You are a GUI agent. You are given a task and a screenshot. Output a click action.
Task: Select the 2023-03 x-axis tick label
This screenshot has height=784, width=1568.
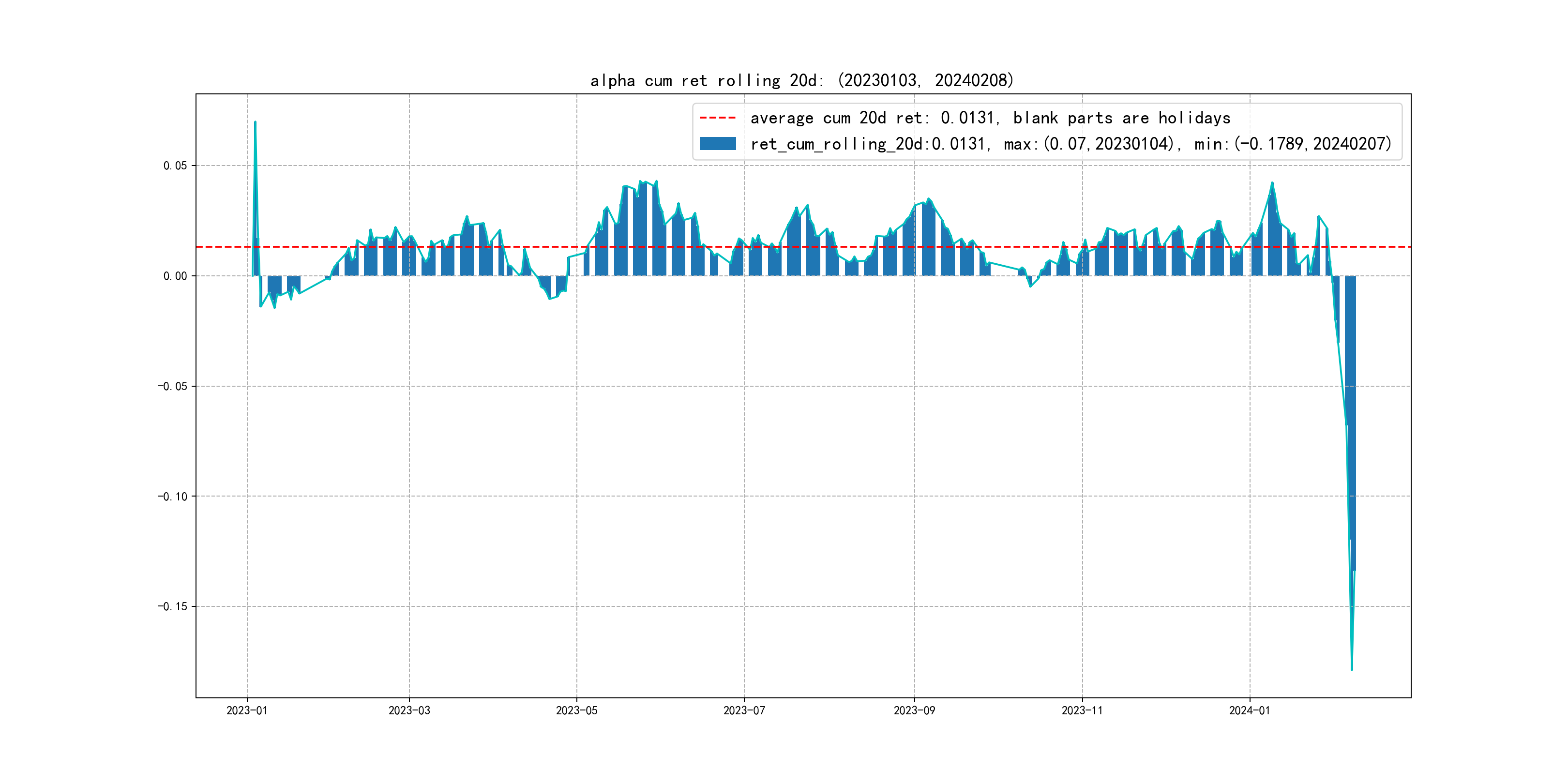(x=409, y=710)
